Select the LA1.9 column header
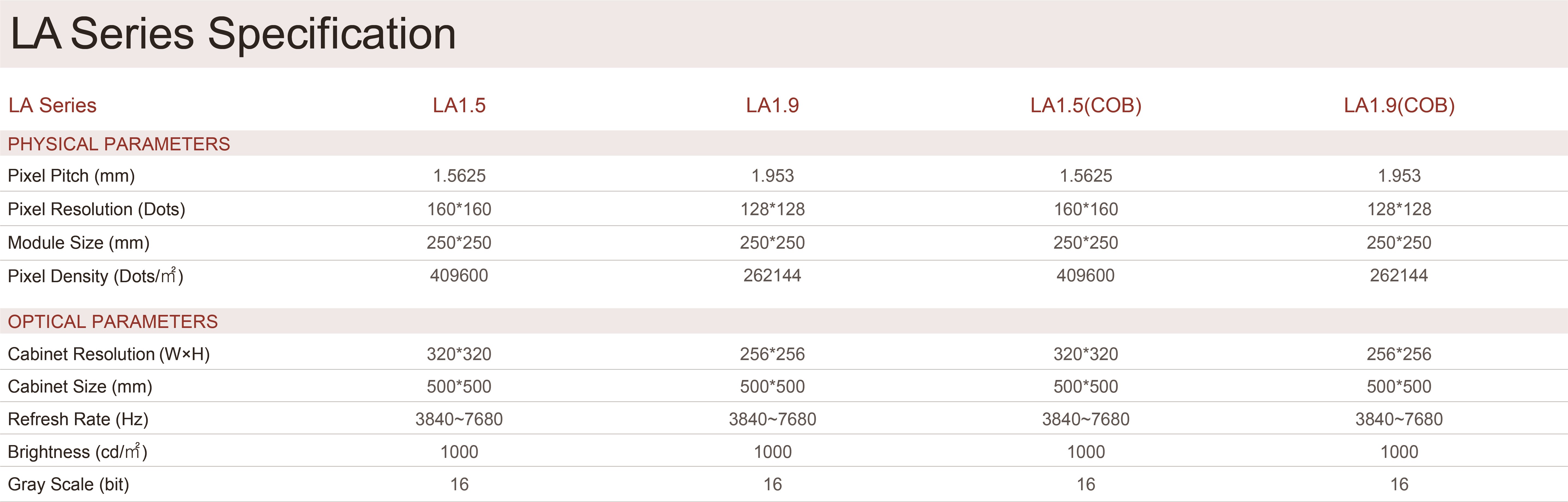The height and width of the screenshot is (502, 1568). point(772,106)
